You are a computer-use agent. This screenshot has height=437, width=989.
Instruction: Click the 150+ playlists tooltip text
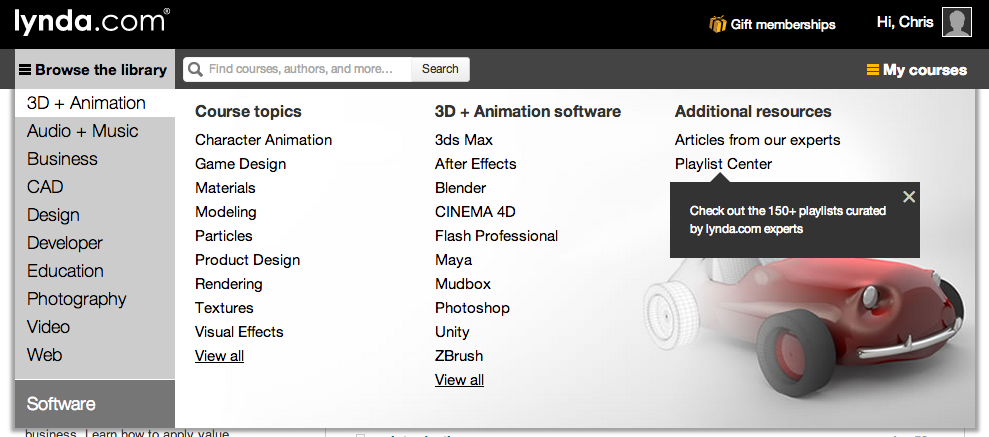tap(788, 219)
